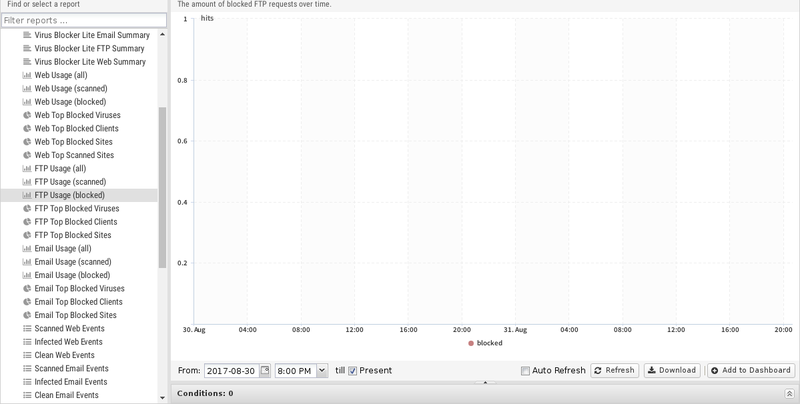Open the Email Top Blocked Sites report

click(79, 315)
